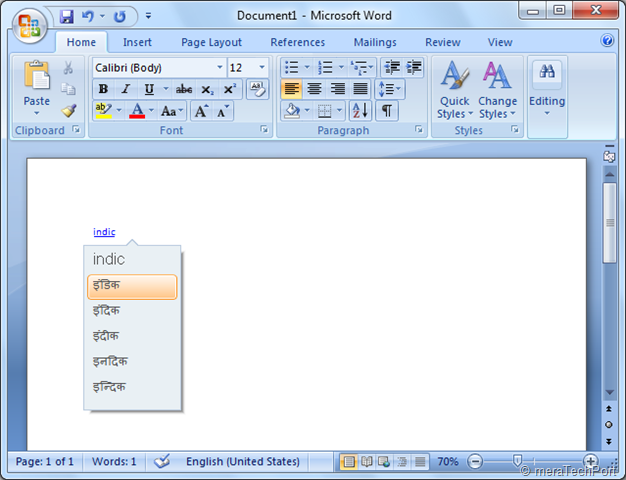The height and width of the screenshot is (480, 626).
Task: Open Paragraph dialog launcher
Action: click(x=418, y=129)
